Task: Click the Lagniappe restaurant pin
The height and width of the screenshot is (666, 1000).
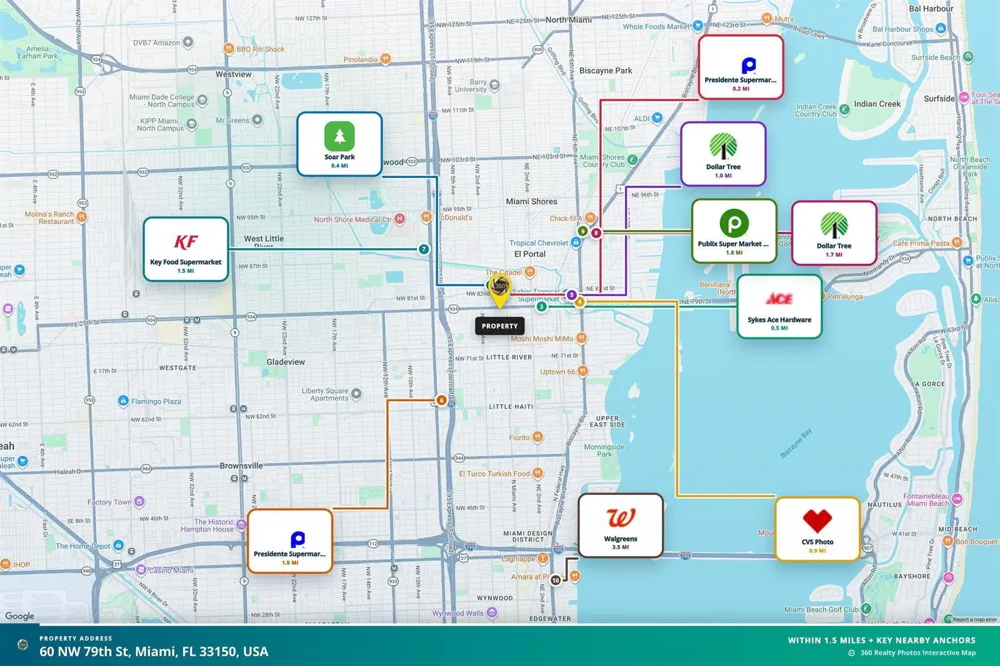Action: 543,558
